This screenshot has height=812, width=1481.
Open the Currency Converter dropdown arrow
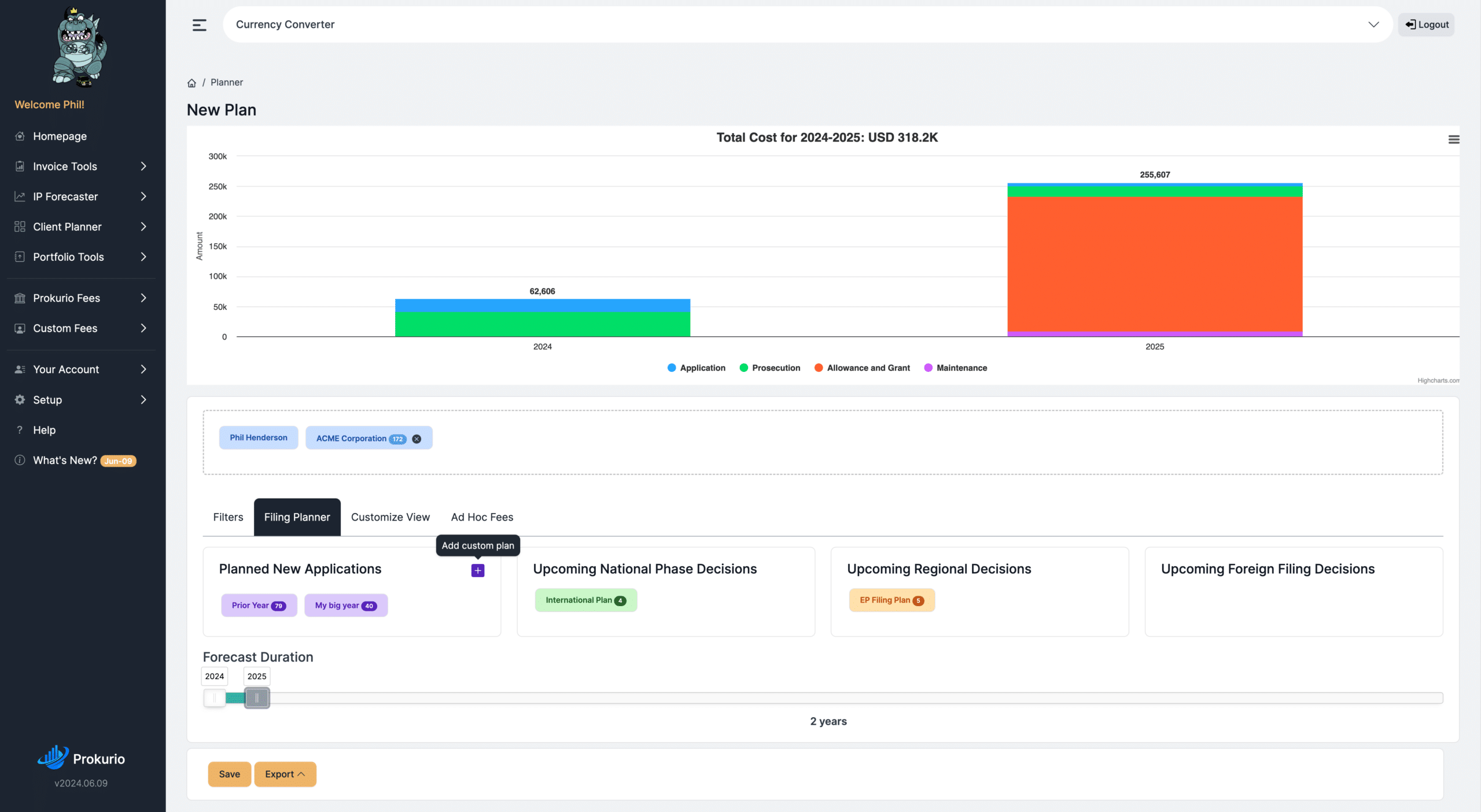coord(1373,24)
